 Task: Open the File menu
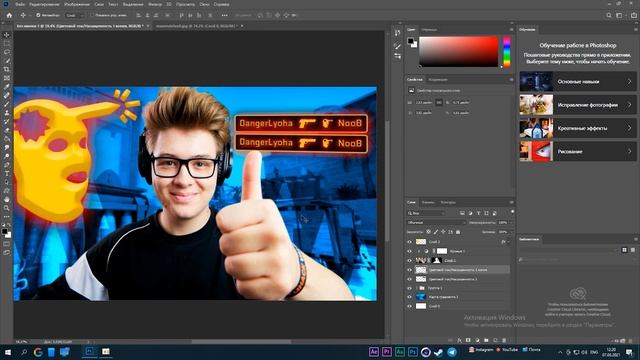(20, 4)
